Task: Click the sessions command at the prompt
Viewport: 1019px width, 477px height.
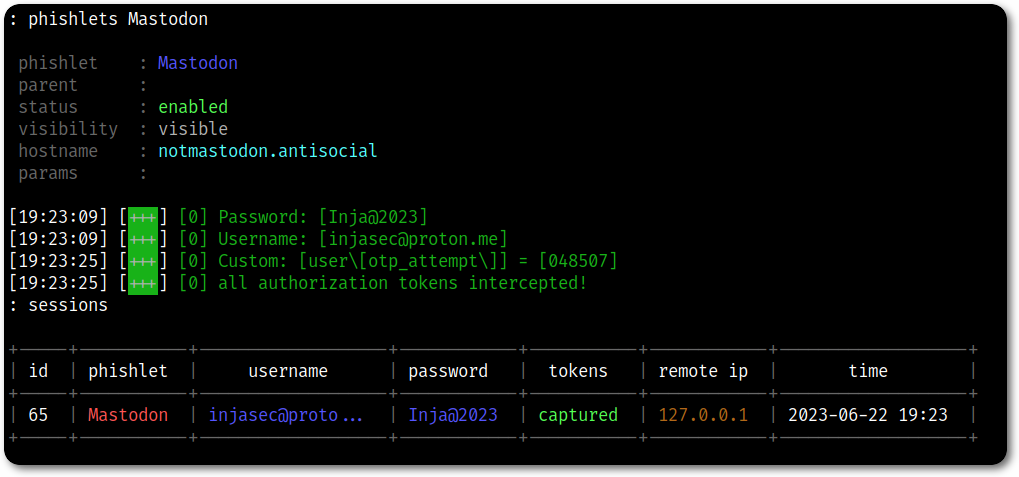Action: (68, 305)
